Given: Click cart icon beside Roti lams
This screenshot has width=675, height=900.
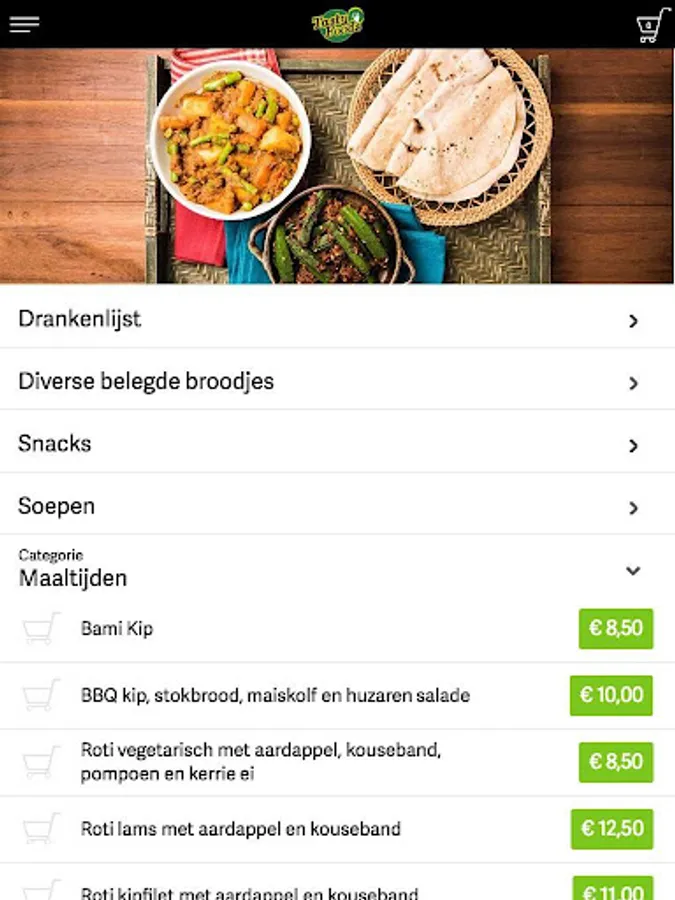Looking at the screenshot, I should 41,829.
